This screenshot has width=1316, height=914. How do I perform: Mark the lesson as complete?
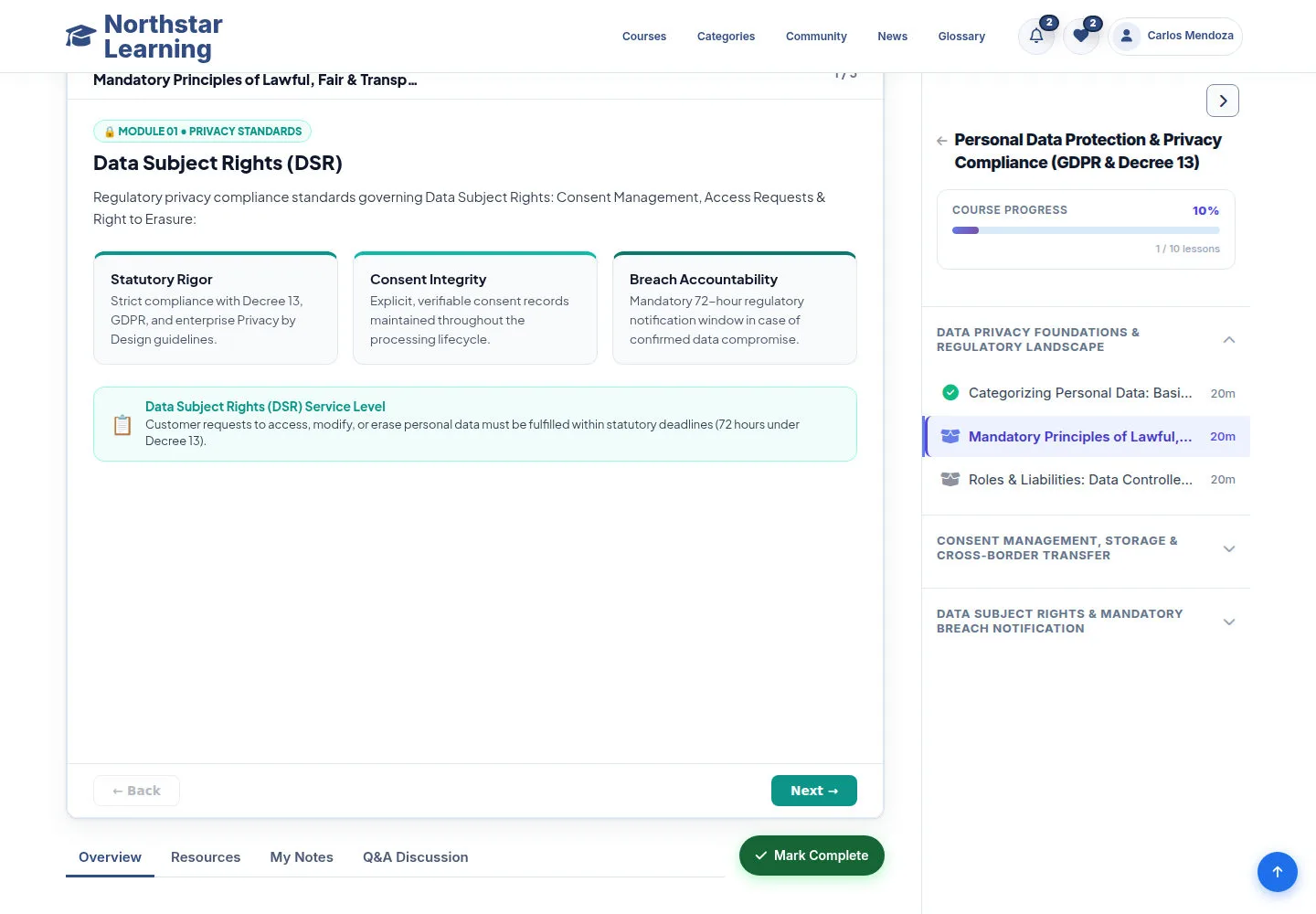click(x=812, y=856)
